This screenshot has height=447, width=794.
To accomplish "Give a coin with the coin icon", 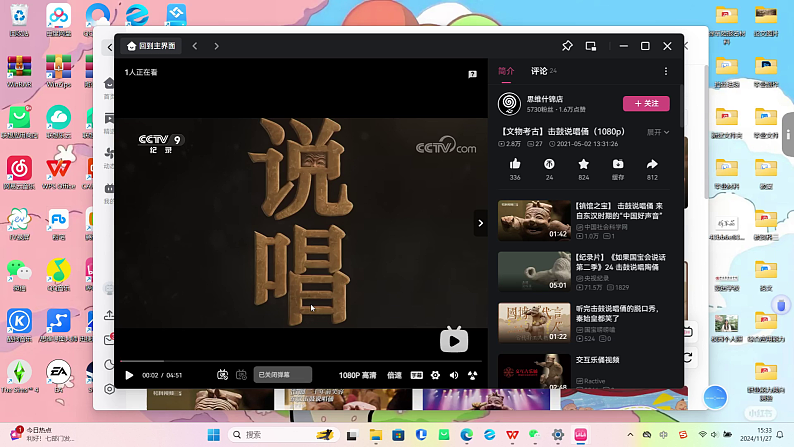I will (549, 164).
